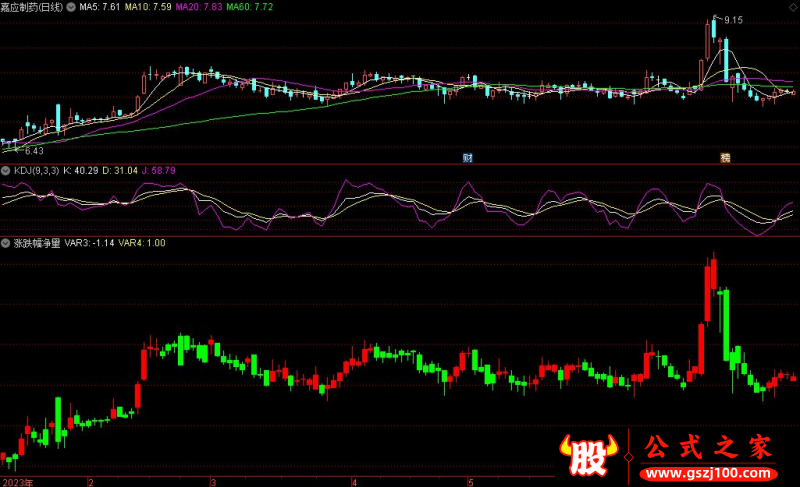Click the round icon left of 涨跌幅净量

[6, 242]
